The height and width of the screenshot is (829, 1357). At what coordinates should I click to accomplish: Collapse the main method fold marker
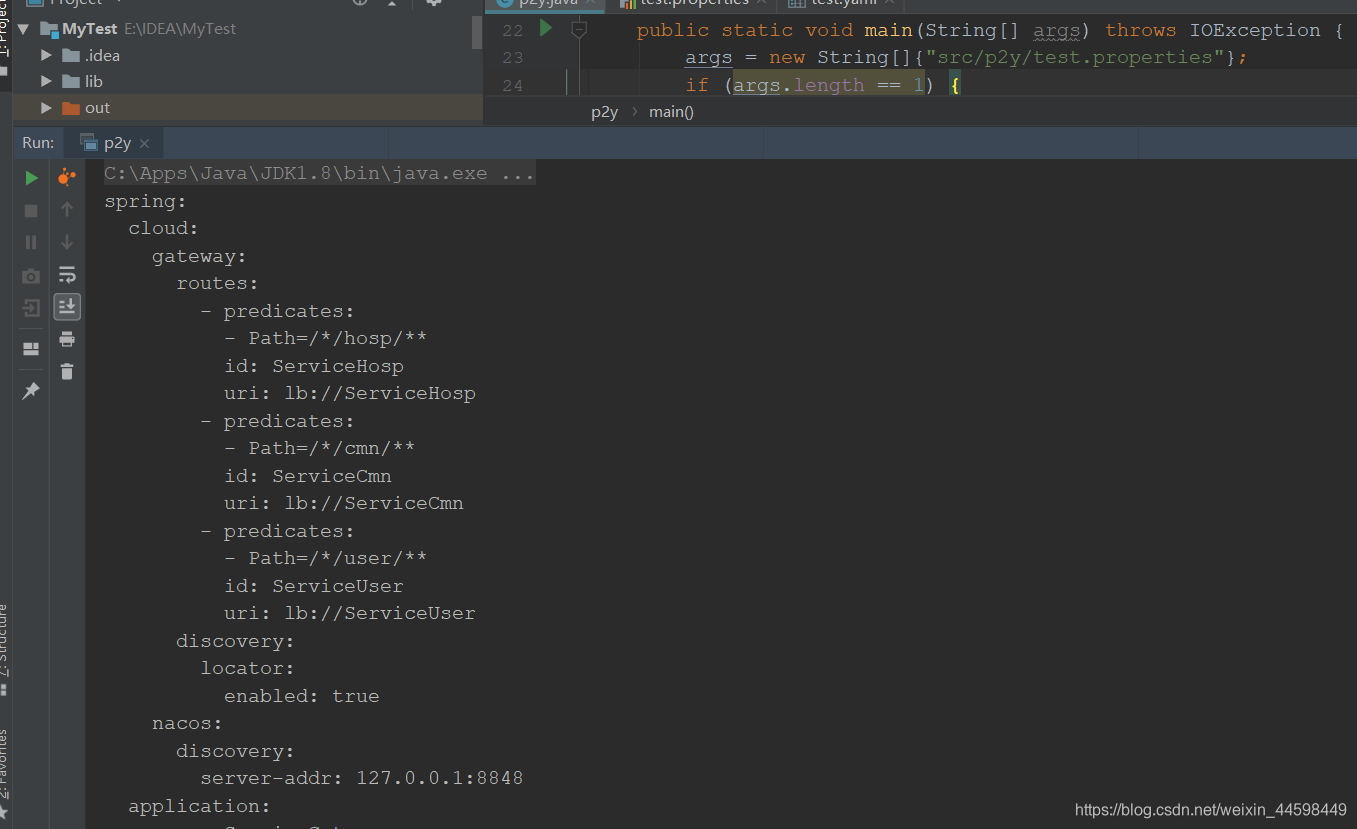[x=578, y=30]
